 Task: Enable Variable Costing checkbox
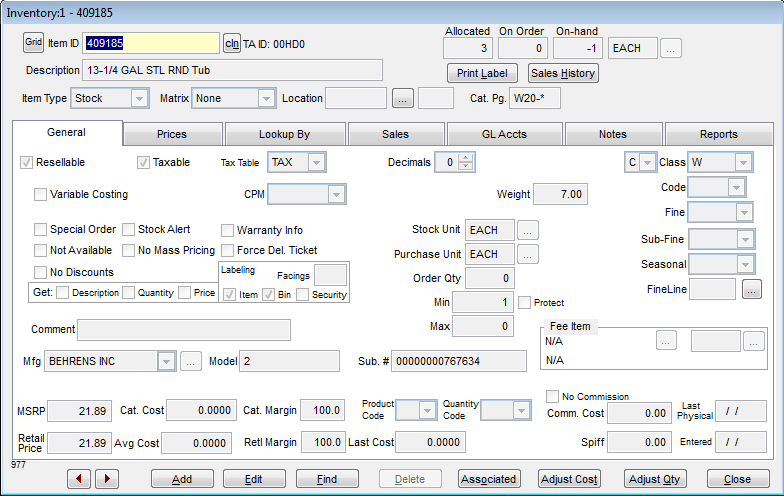click(40, 194)
